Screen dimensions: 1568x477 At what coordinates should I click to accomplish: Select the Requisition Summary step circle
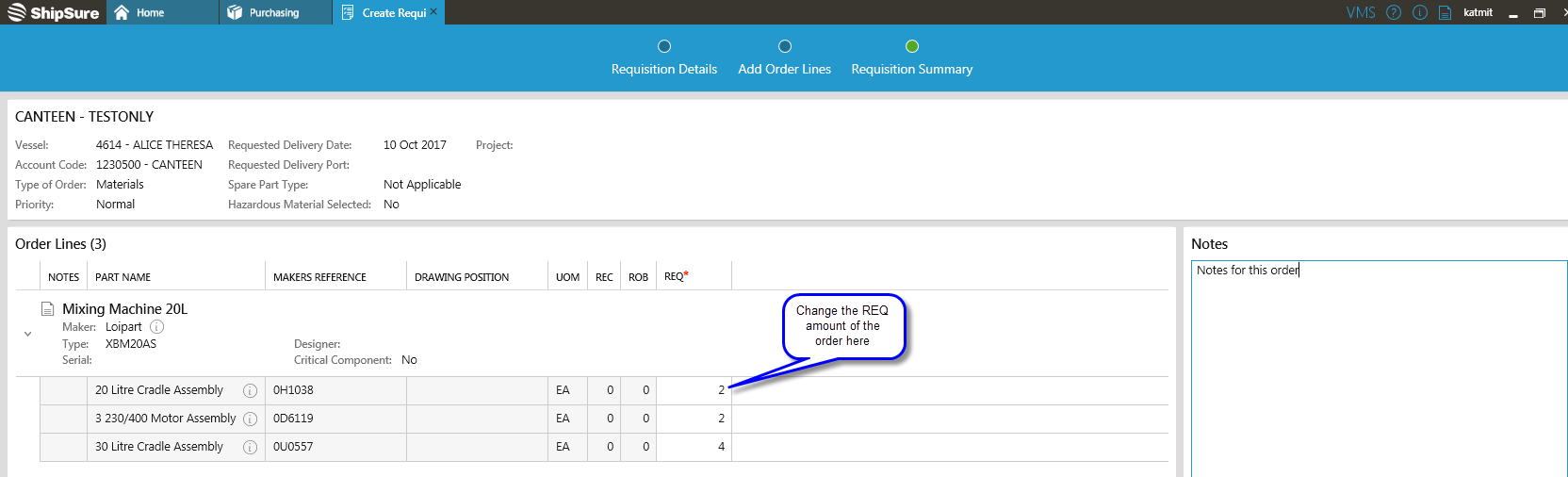pyautogui.click(x=912, y=46)
